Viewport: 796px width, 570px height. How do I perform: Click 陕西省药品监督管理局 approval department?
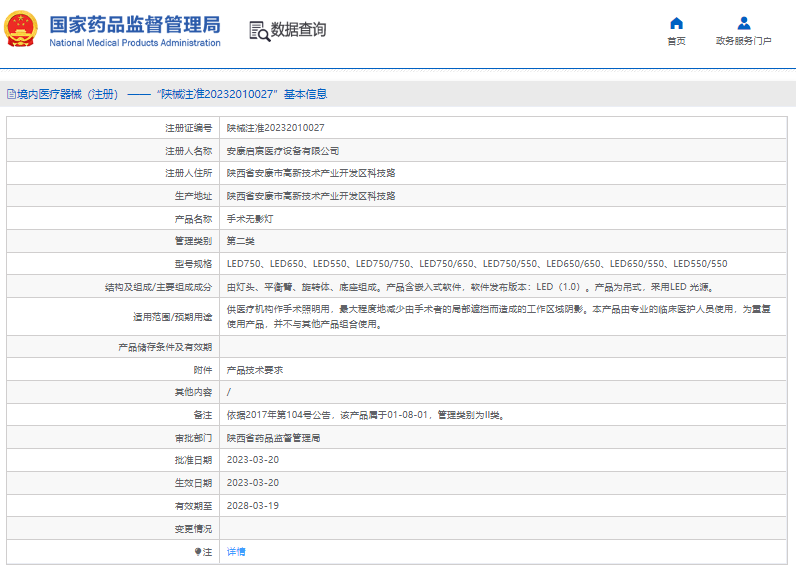pos(273,438)
